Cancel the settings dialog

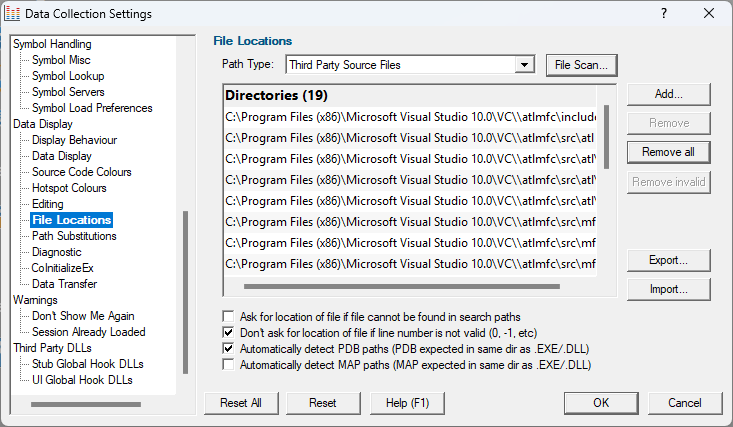coord(685,403)
